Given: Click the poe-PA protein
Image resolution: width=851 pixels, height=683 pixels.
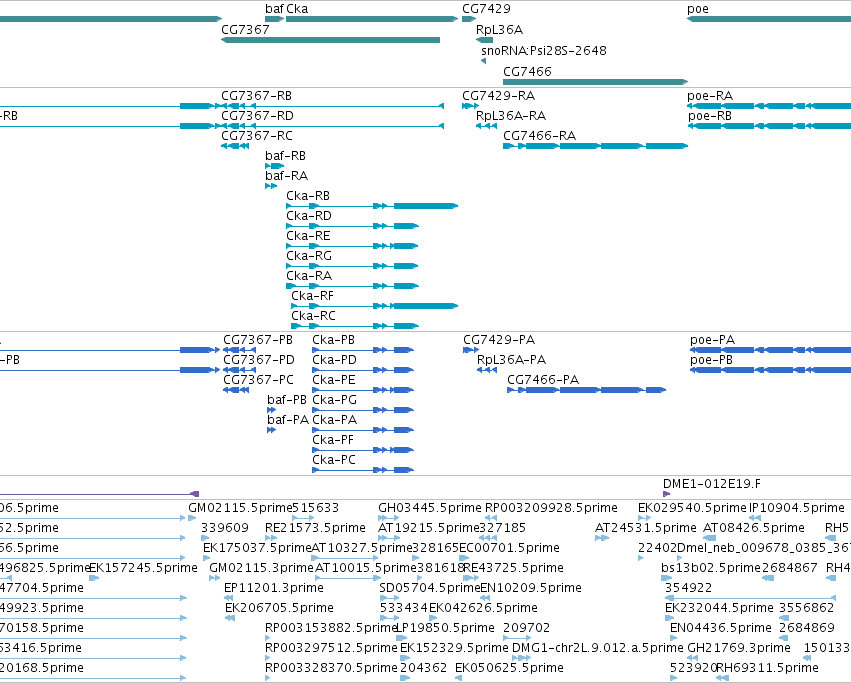Looking at the screenshot, I should point(771,350).
